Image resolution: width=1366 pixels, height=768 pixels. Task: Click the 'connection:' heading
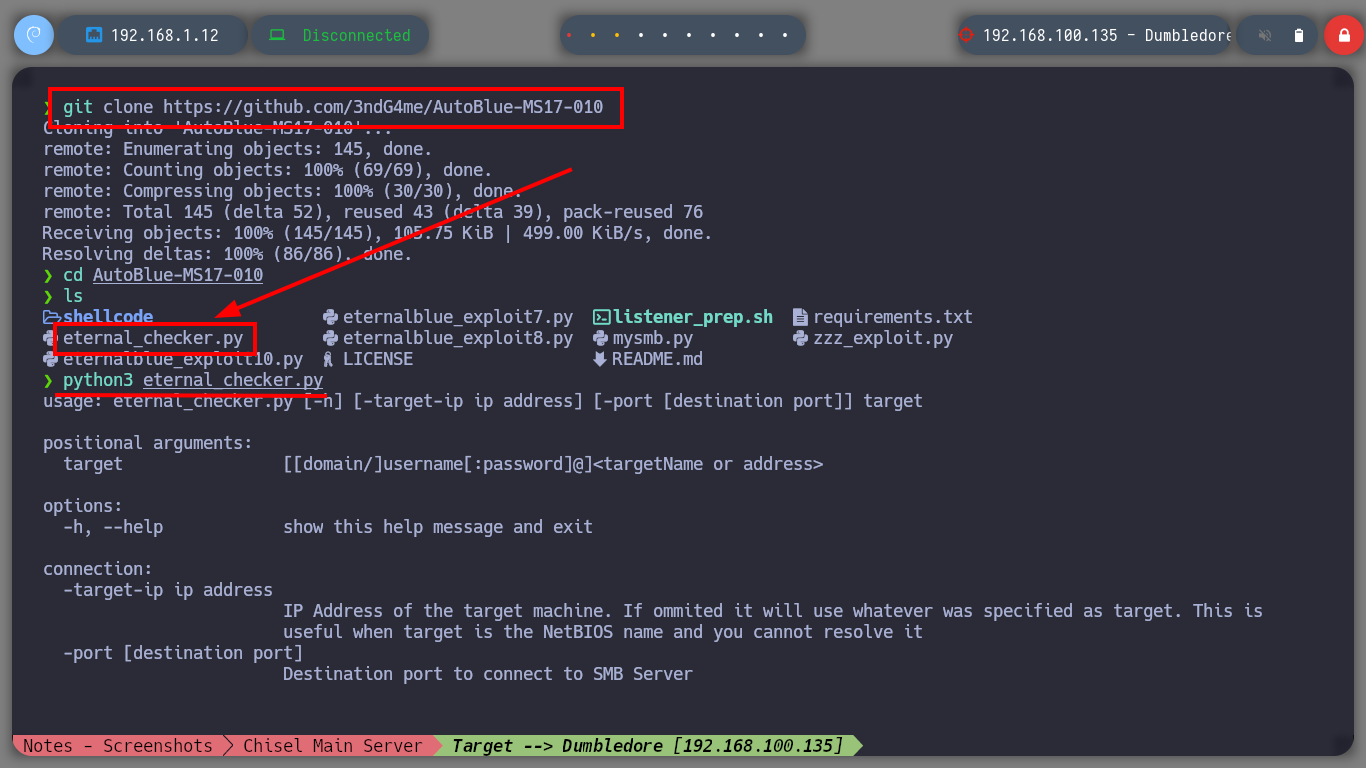point(98,569)
